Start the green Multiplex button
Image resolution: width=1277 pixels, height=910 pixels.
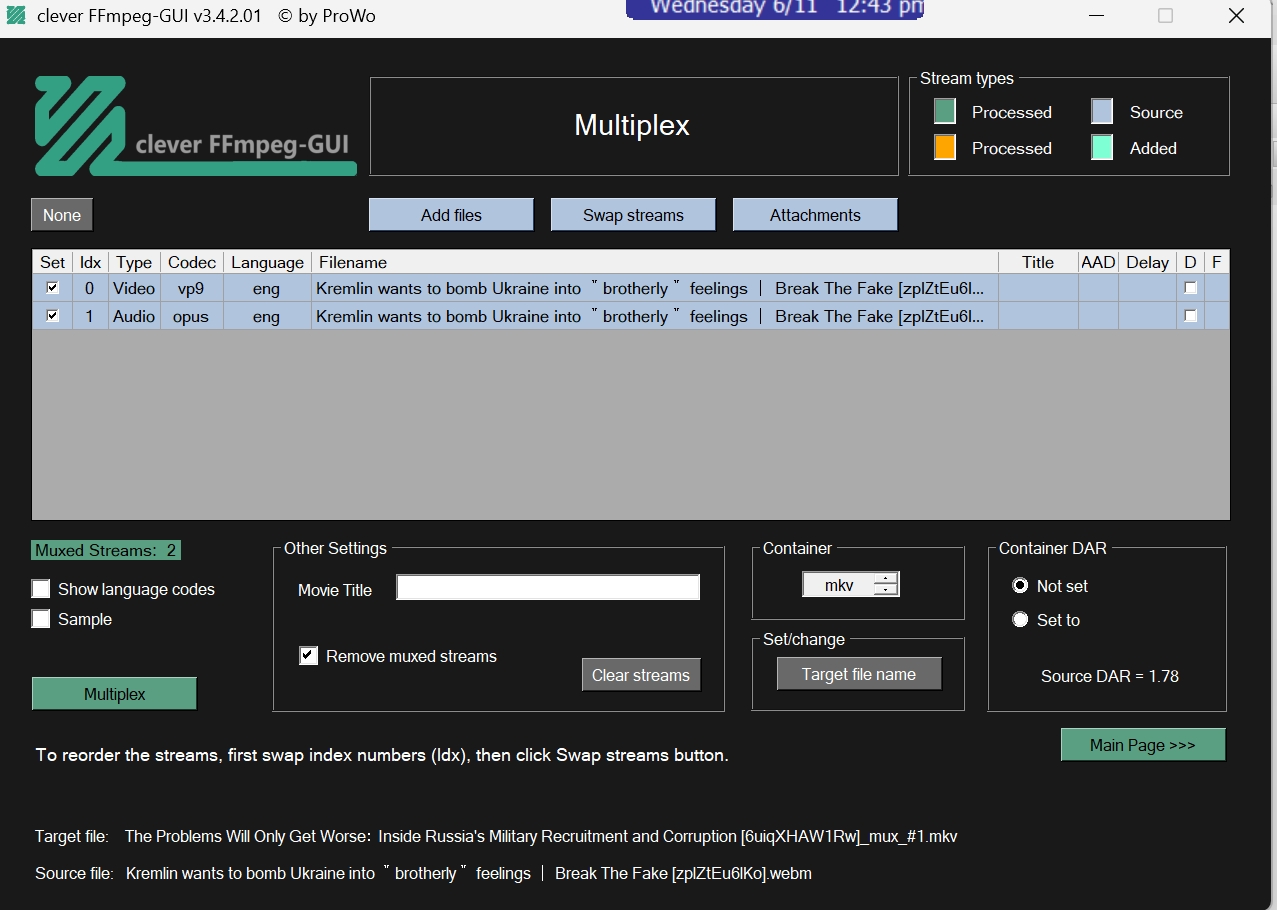coord(114,694)
